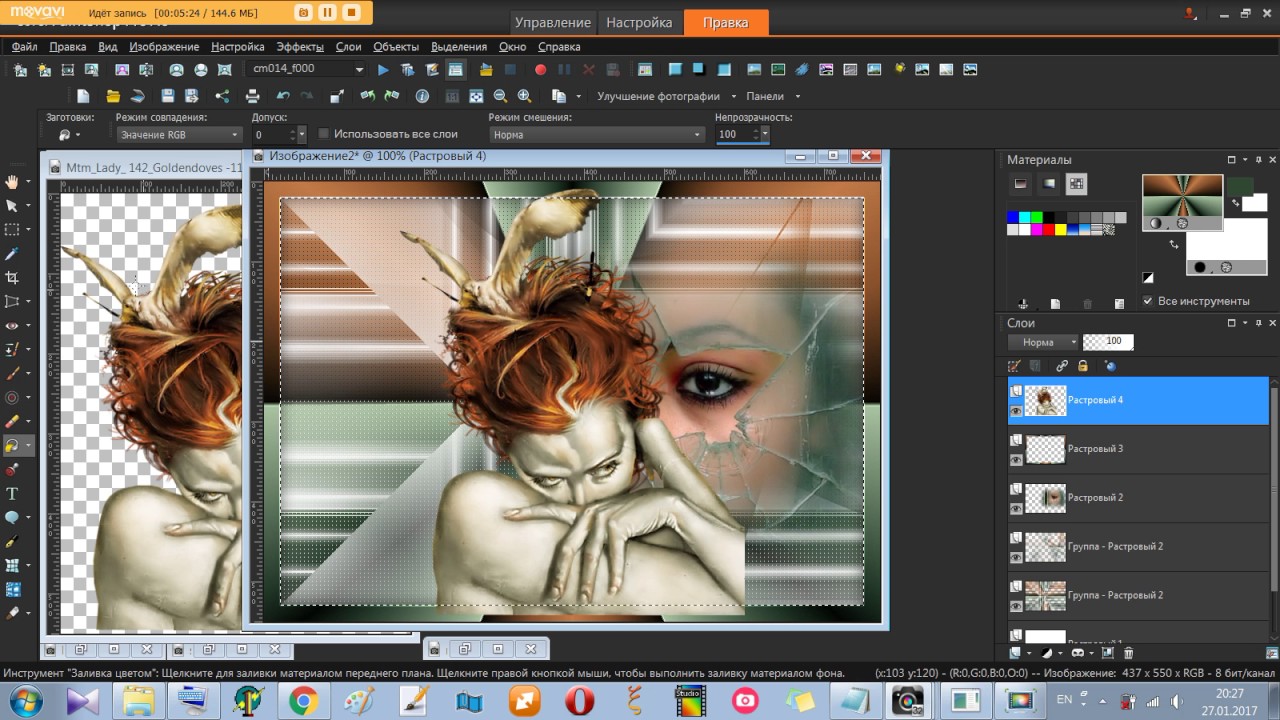This screenshot has height=720, width=1280.
Task: Select the Text tool
Action: [x=12, y=494]
